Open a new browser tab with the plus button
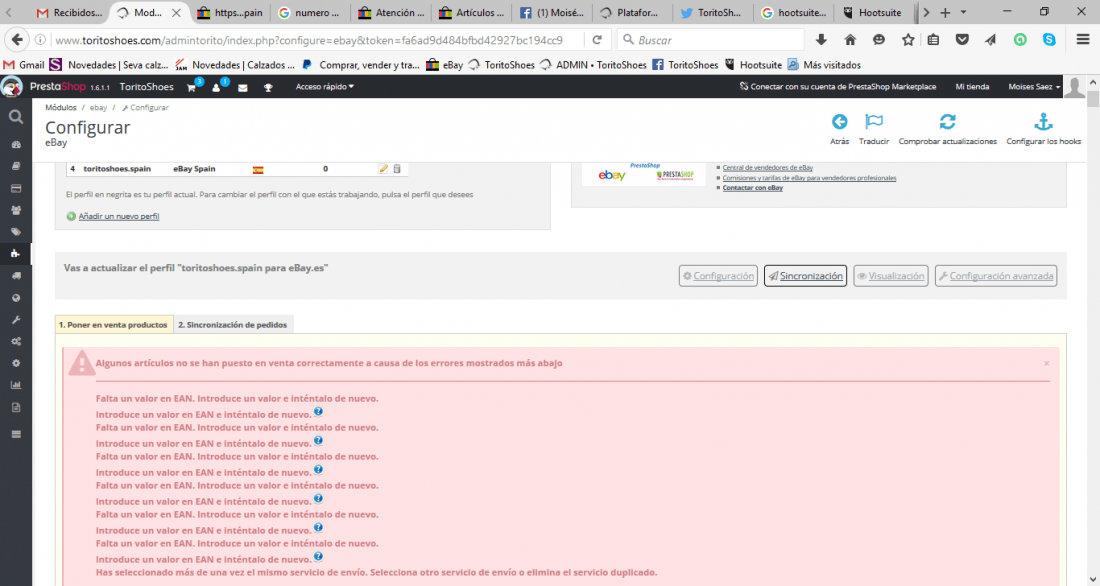The width and height of the screenshot is (1100, 586). click(945, 13)
